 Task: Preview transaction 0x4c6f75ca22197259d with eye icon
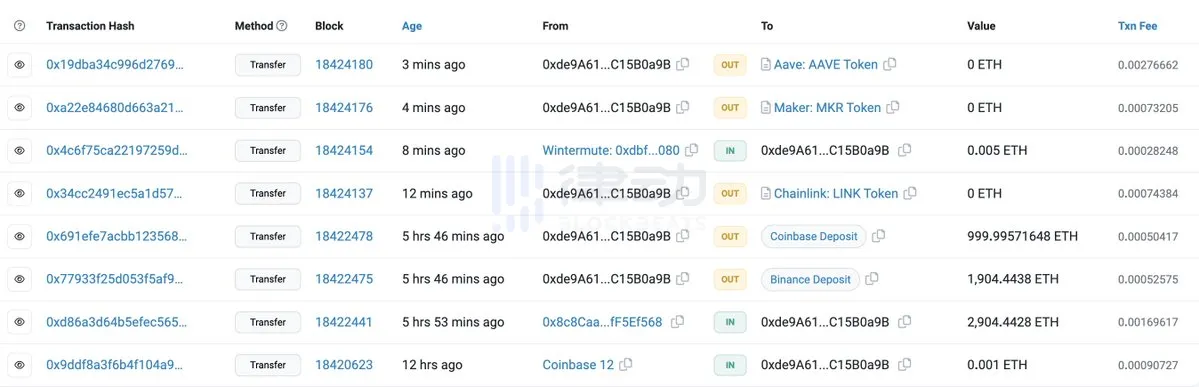coord(20,151)
